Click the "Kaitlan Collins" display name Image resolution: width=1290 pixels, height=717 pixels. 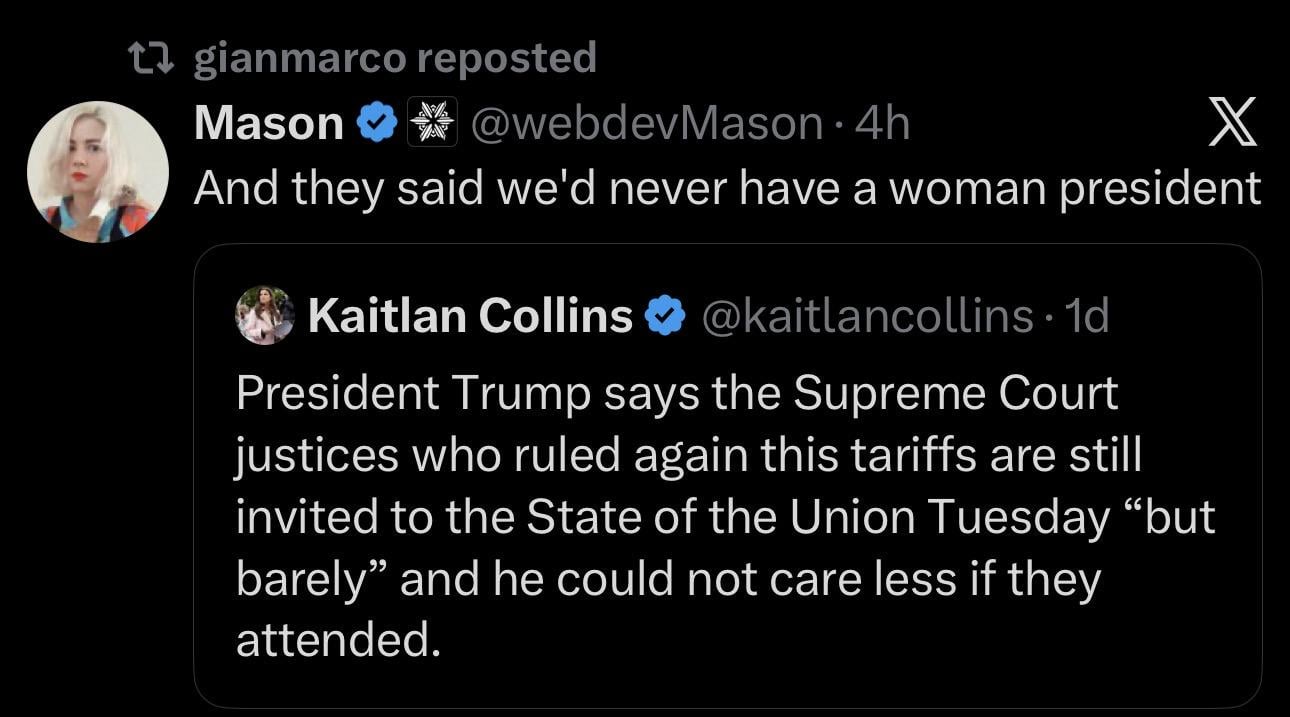pos(470,316)
